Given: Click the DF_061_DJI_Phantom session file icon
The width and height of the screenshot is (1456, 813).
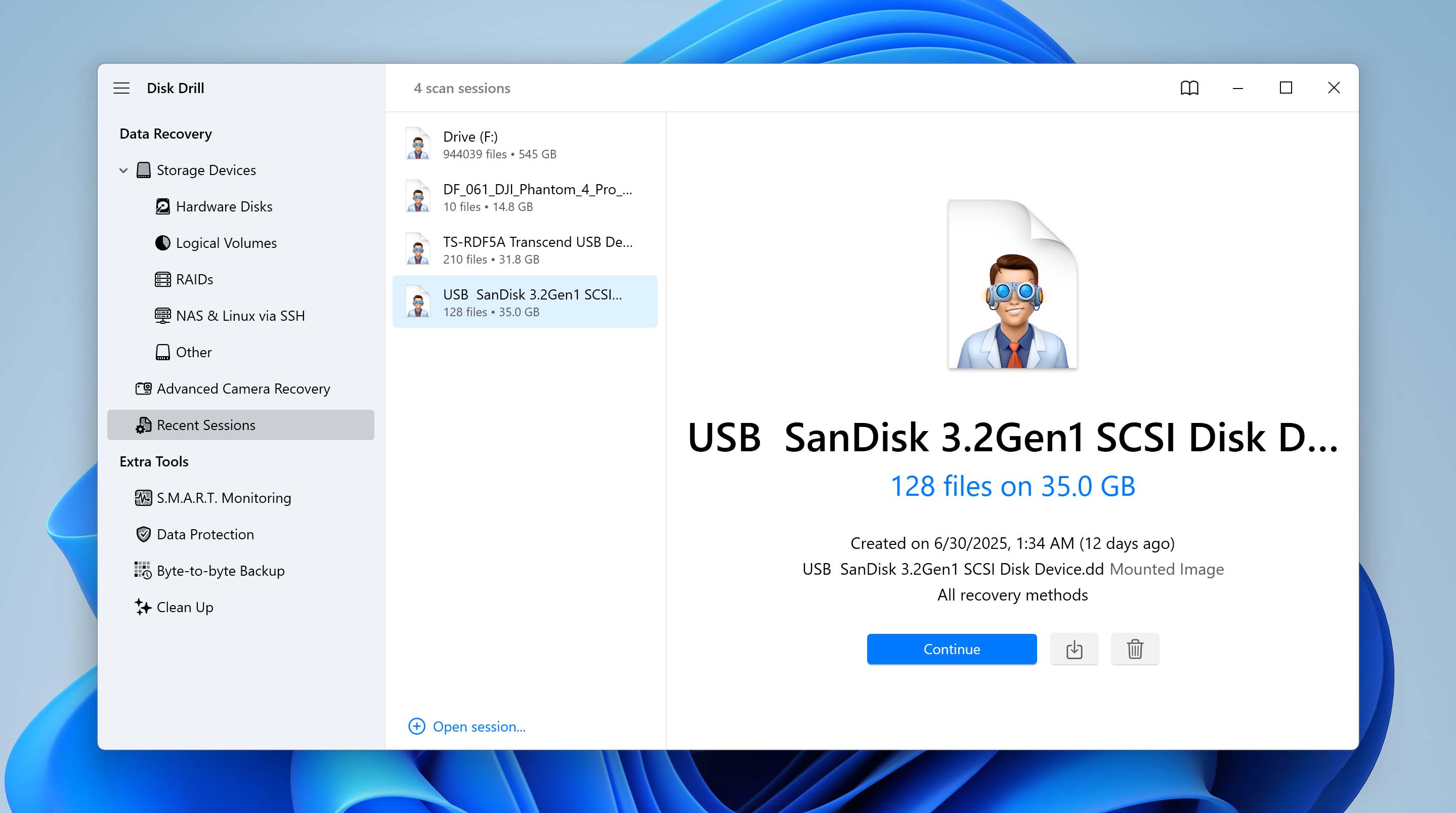Looking at the screenshot, I should (418, 197).
